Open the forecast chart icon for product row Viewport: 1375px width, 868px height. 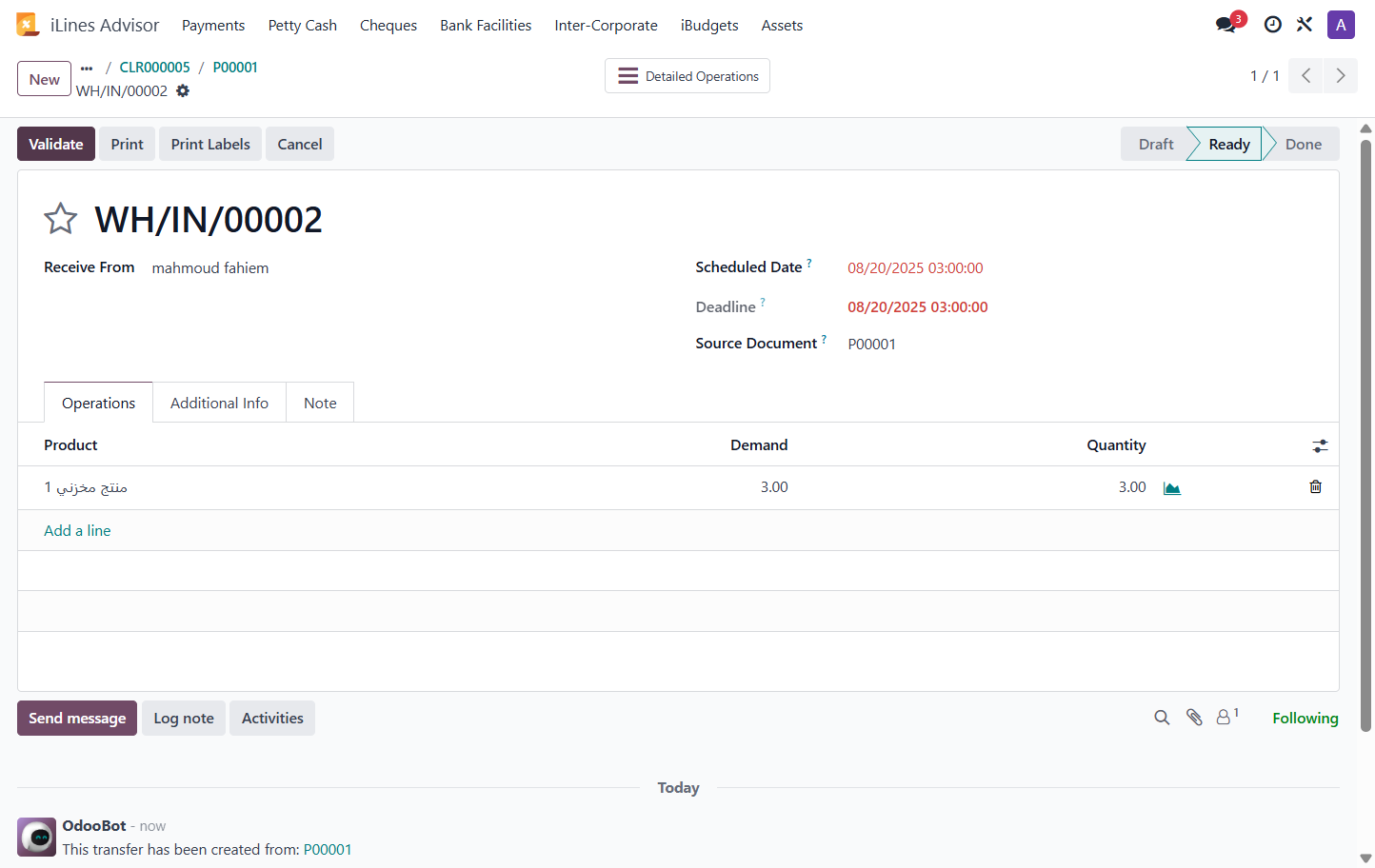(1172, 487)
